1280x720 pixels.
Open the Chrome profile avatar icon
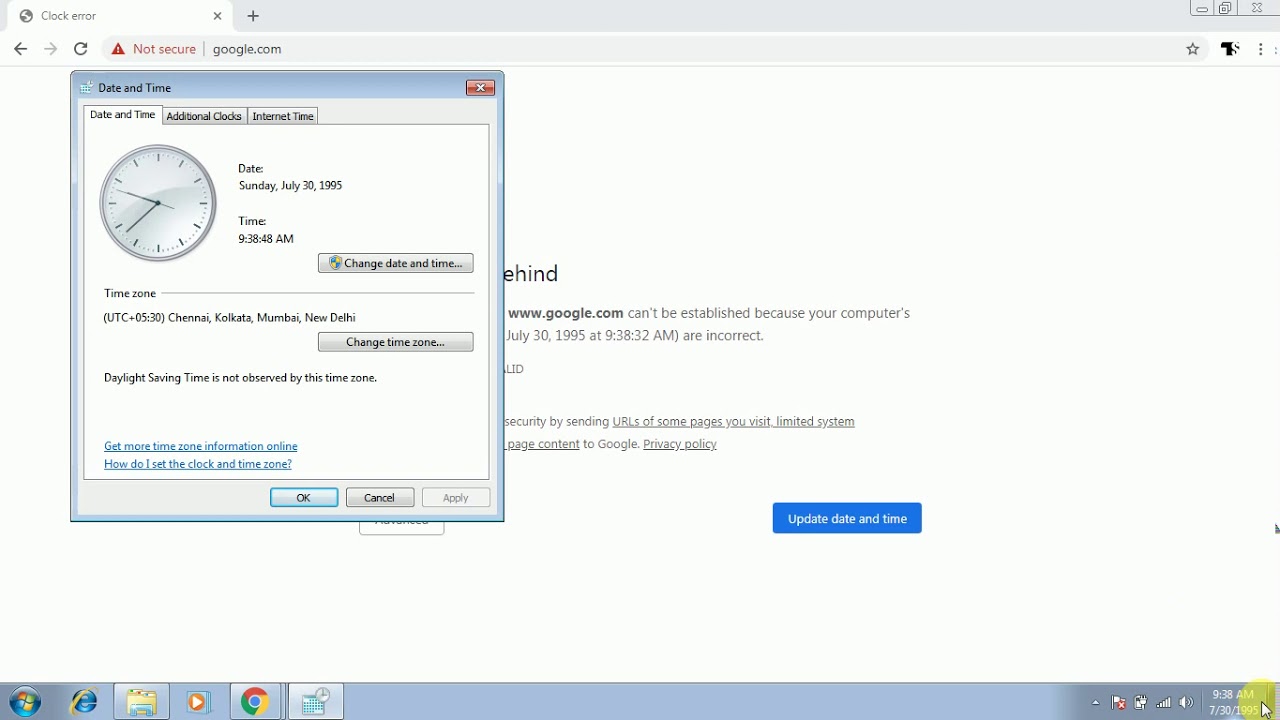[x=1230, y=49]
